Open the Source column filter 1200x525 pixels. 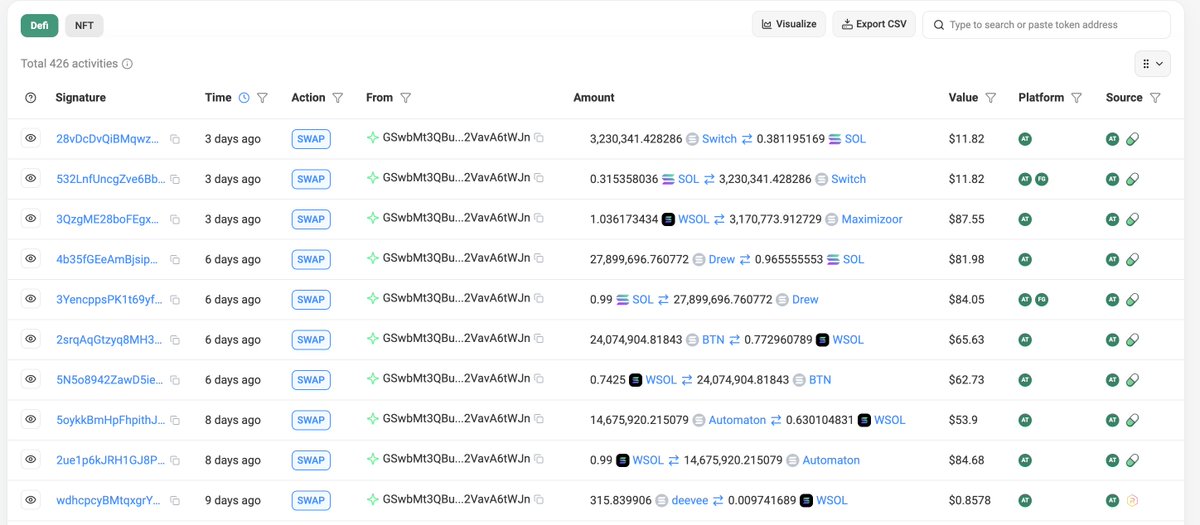coord(1155,98)
